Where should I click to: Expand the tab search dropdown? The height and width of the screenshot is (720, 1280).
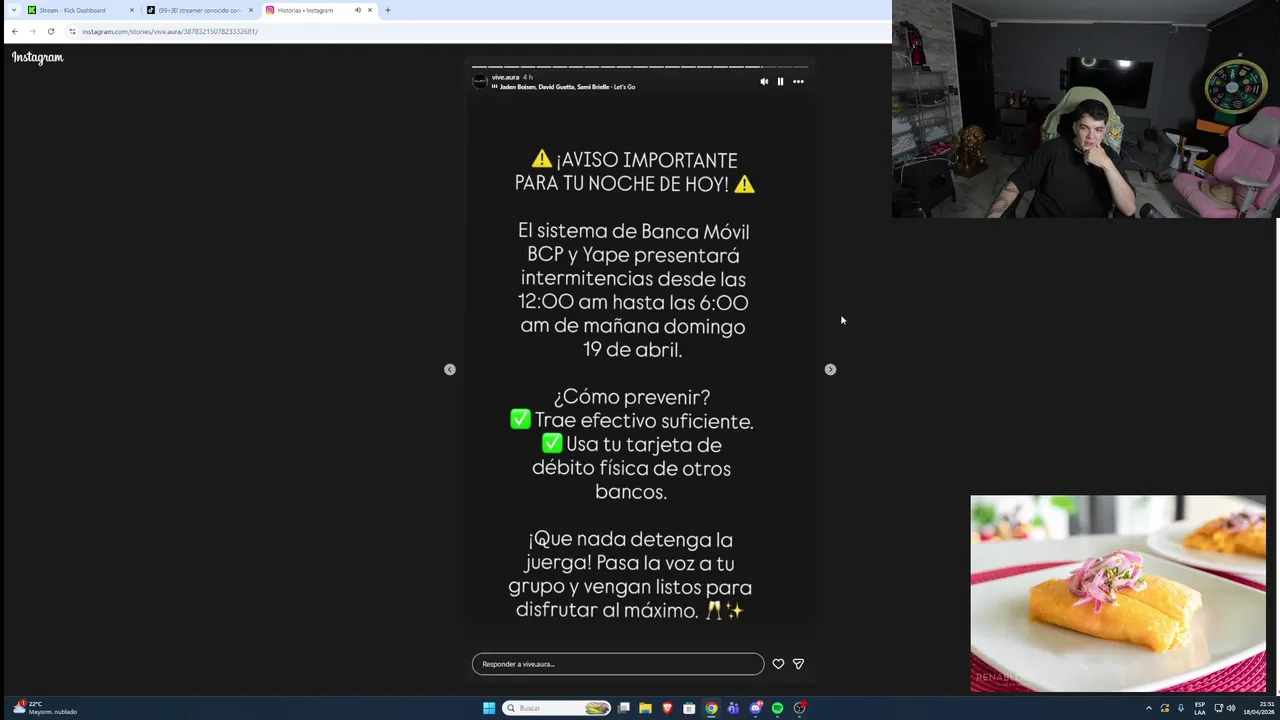coord(13,10)
